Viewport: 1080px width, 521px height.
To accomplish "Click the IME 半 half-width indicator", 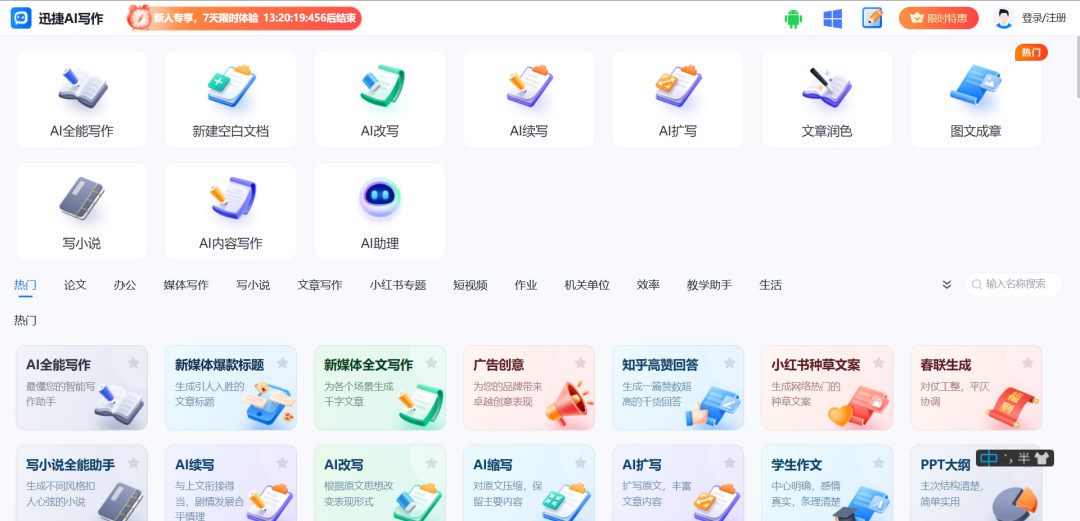I will tap(1024, 458).
